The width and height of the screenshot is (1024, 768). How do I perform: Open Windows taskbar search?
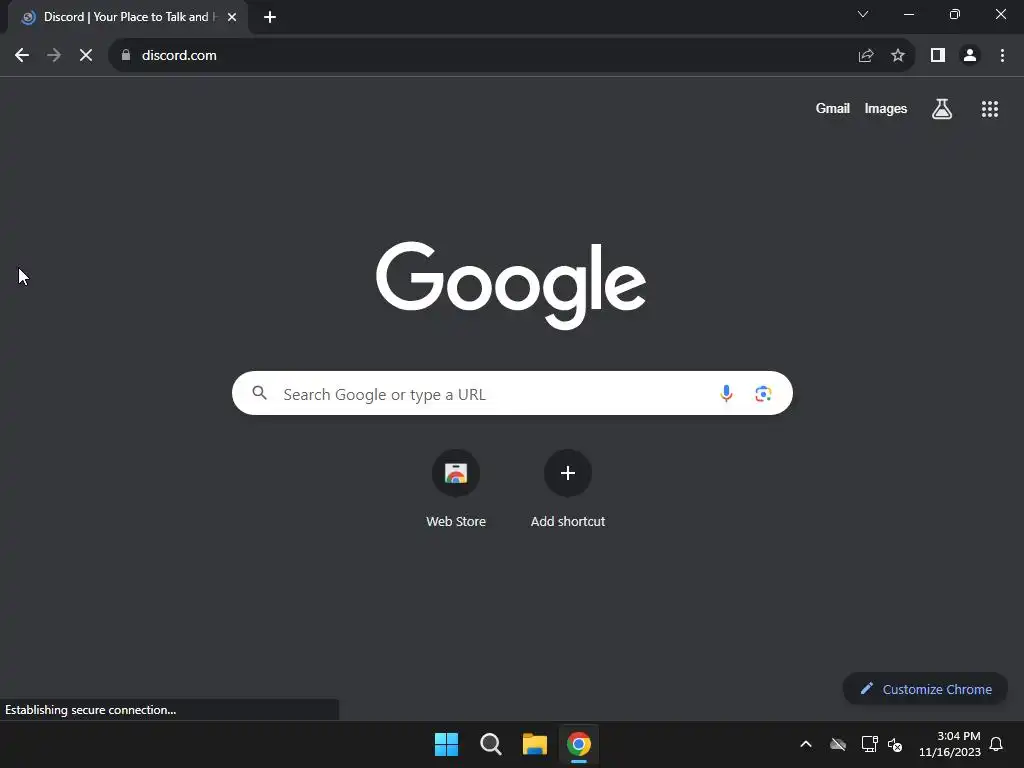click(x=490, y=744)
